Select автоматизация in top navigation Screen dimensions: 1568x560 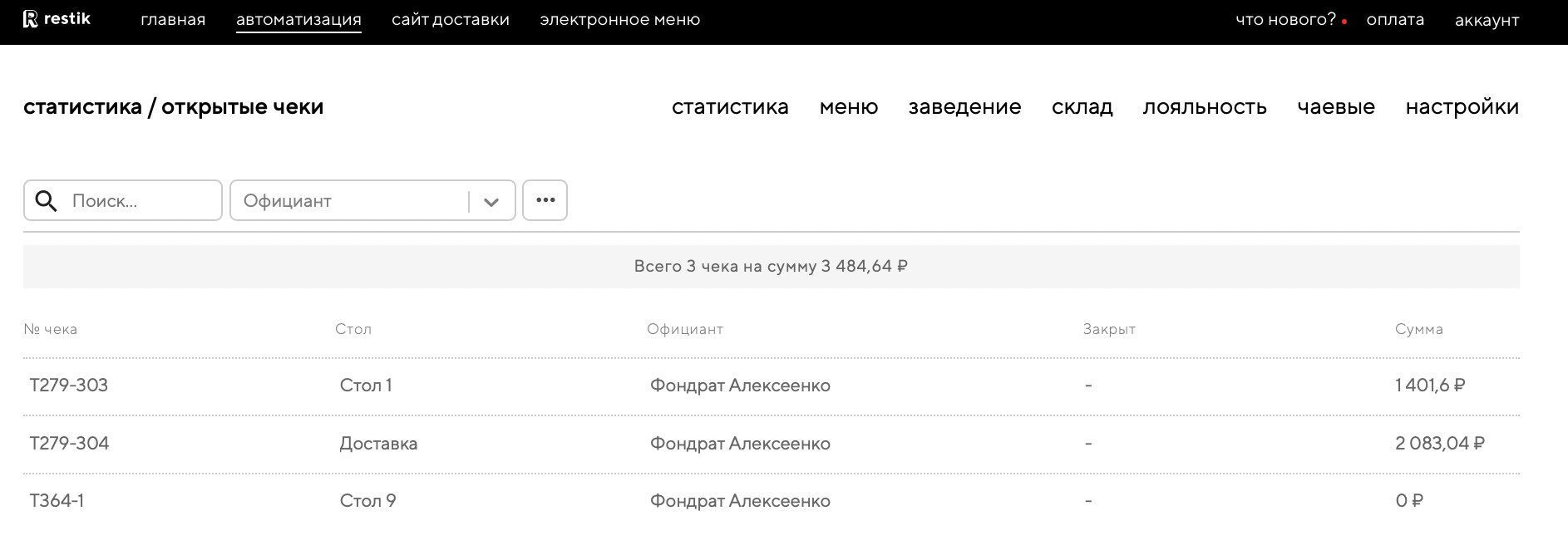coord(298,20)
